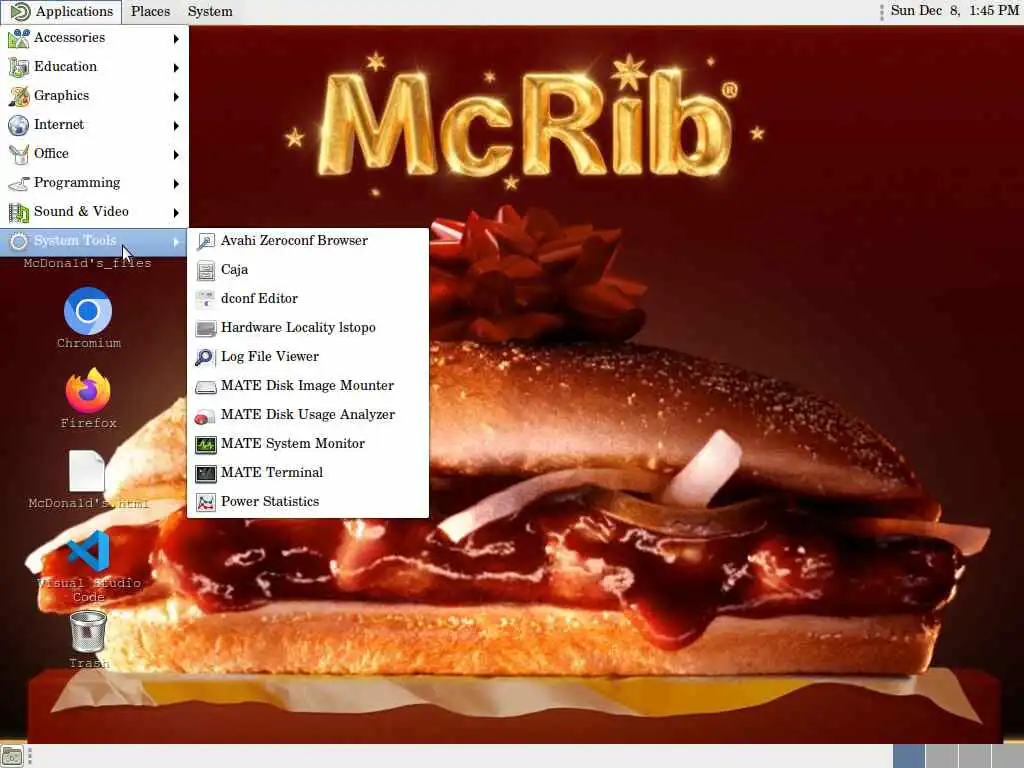
Task: Click the panel clock showing 1:45 PM
Action: (x=954, y=10)
